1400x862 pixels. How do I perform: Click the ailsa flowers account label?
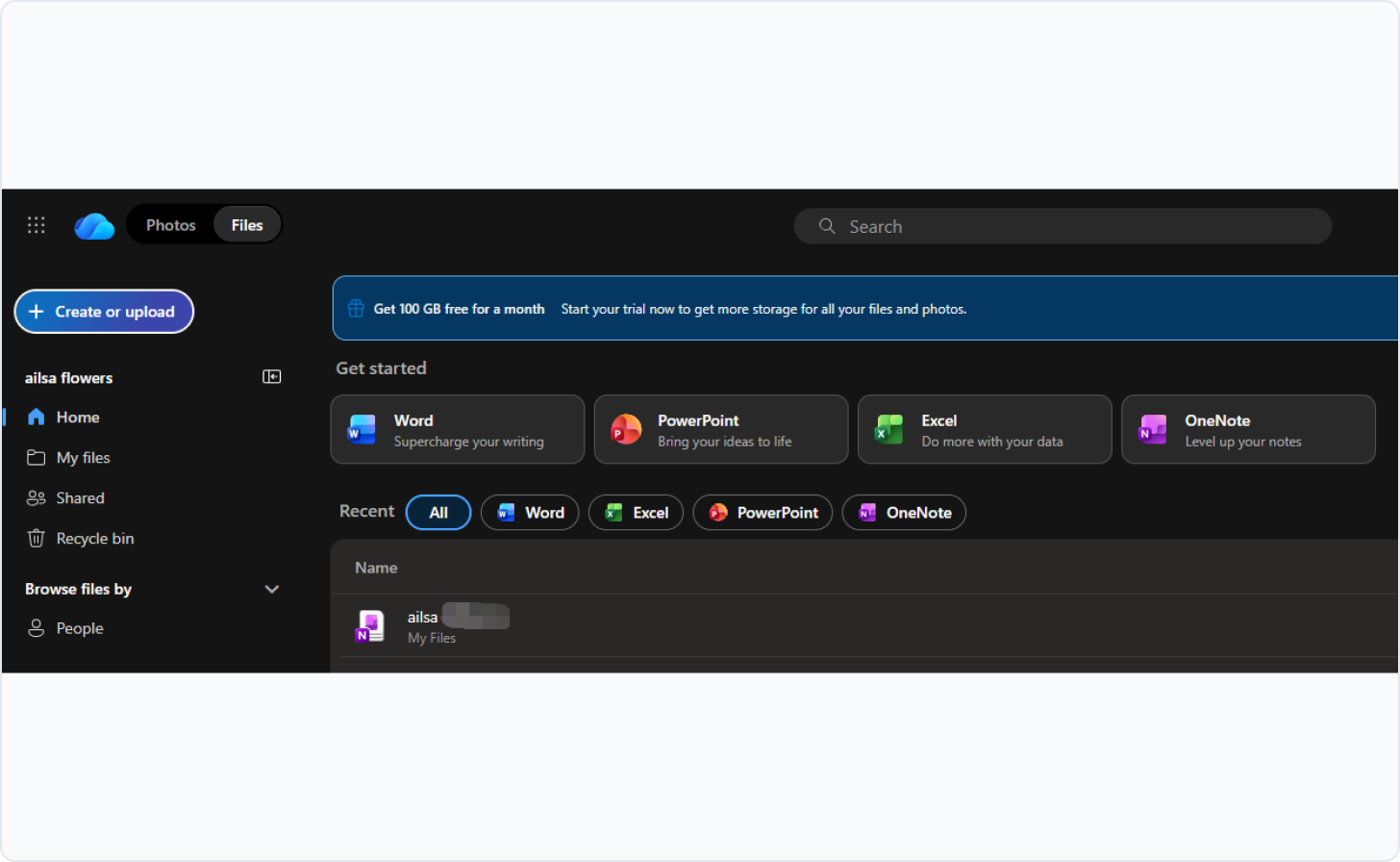68,378
